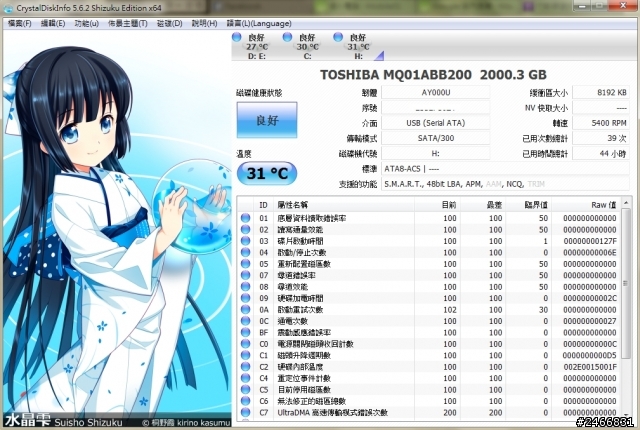Click the Raw 值 column header

[x=586, y=205]
